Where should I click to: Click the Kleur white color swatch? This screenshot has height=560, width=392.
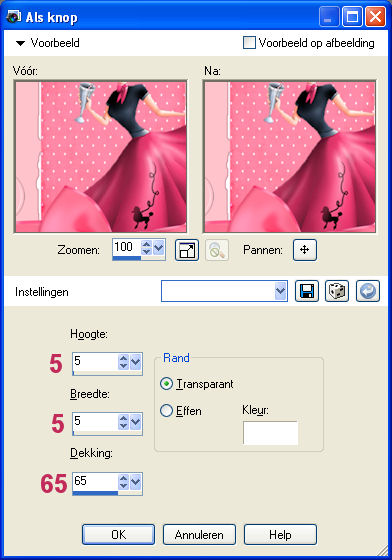click(270, 433)
